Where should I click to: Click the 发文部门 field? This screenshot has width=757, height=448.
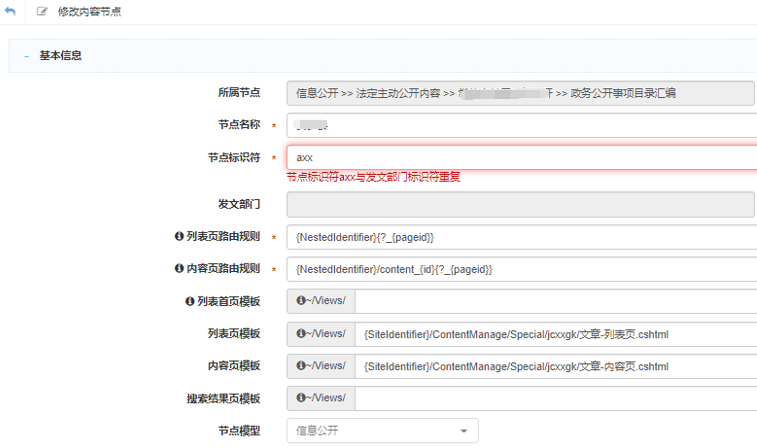pos(520,205)
